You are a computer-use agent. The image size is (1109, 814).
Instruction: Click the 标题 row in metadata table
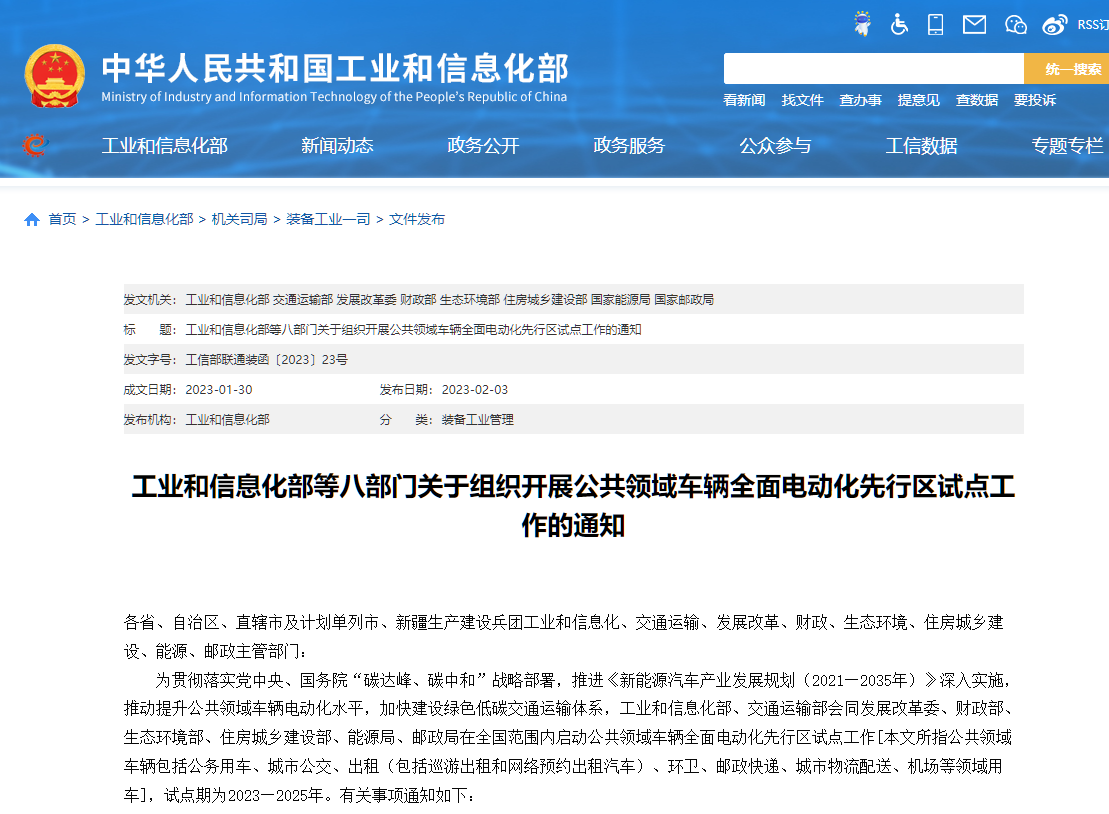coord(574,330)
